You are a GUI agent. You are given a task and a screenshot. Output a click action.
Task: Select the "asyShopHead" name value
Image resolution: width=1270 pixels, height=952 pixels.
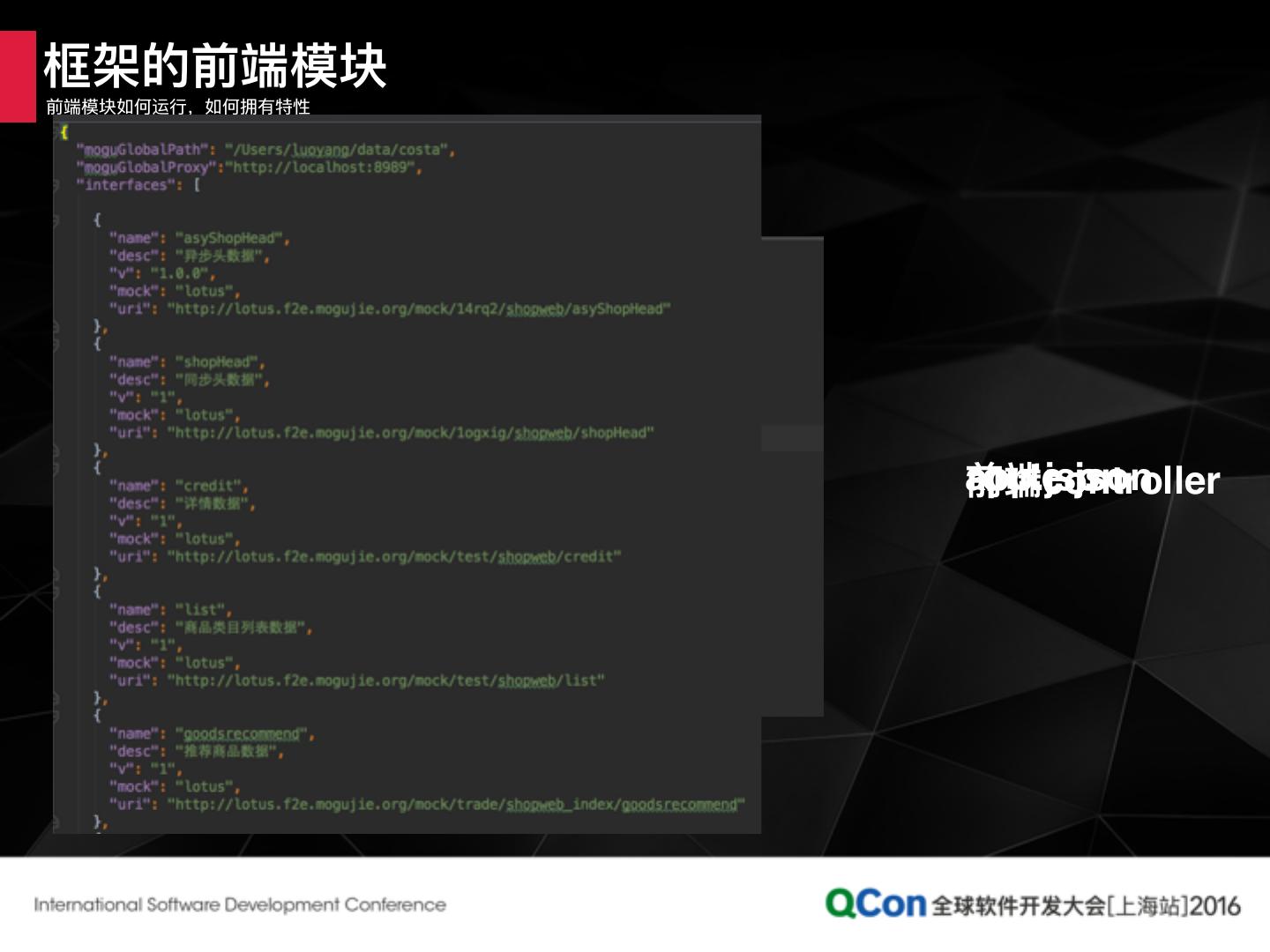click(x=229, y=238)
